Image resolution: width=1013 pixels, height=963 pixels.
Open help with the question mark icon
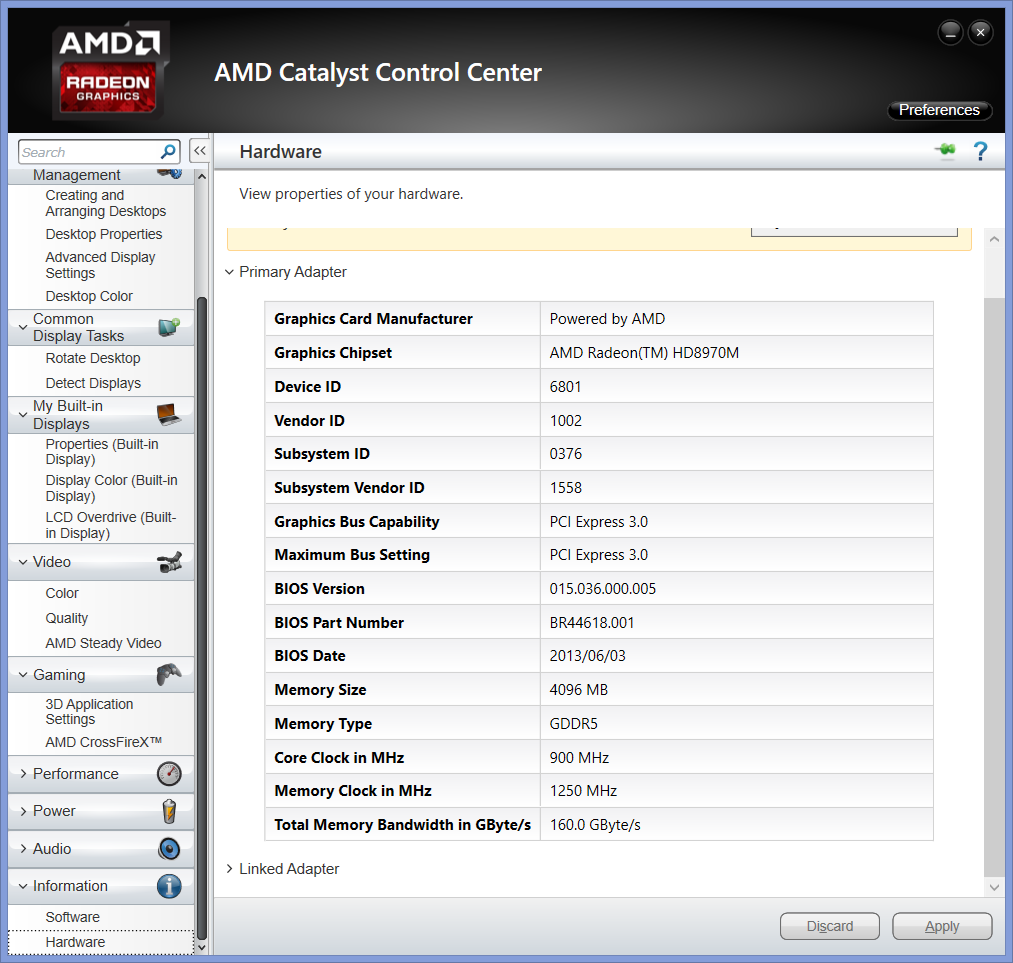coord(980,151)
